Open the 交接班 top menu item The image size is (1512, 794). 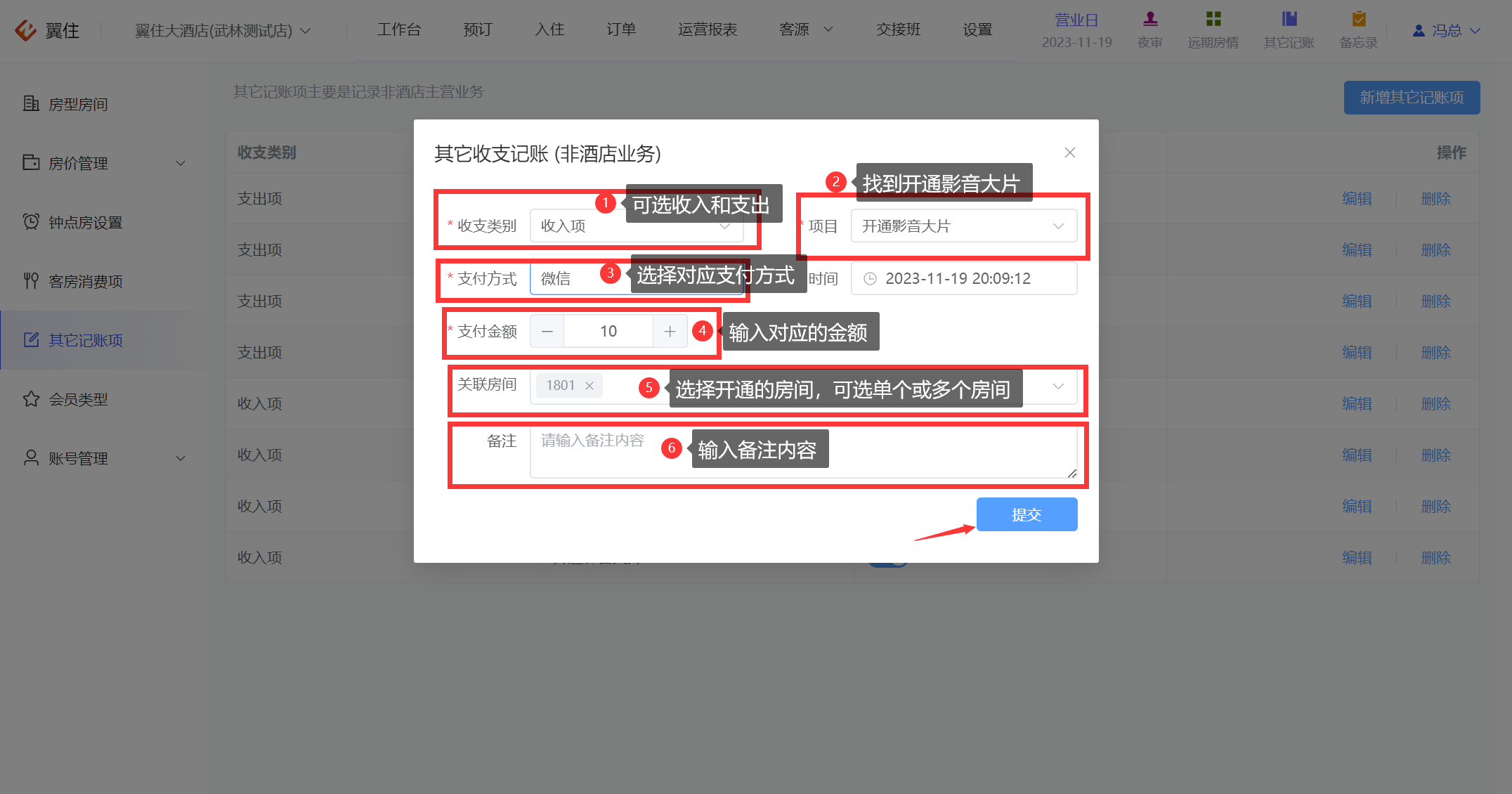[899, 30]
